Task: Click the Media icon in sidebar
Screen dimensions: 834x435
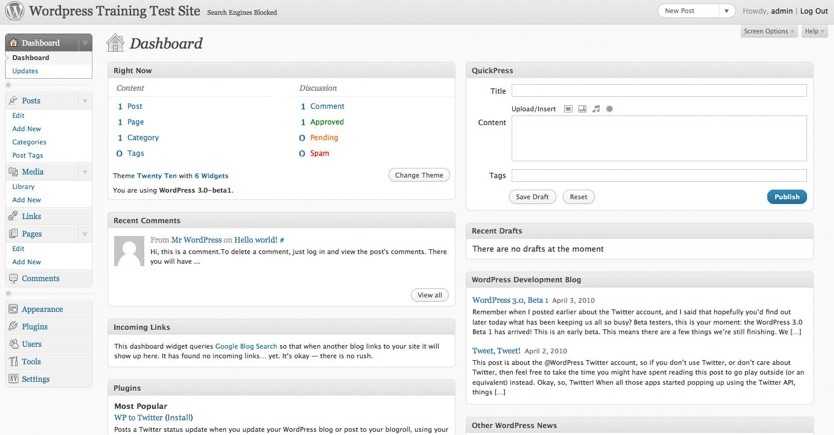Action: coord(13,171)
